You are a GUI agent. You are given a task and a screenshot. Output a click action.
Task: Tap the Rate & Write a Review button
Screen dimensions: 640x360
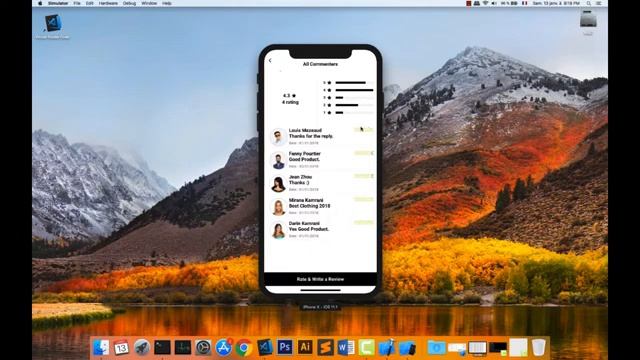(x=320, y=279)
